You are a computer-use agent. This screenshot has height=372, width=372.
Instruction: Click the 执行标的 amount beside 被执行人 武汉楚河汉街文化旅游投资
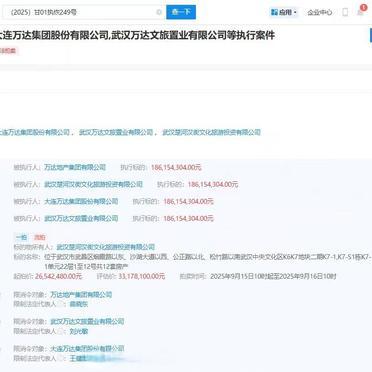[x=213, y=184]
